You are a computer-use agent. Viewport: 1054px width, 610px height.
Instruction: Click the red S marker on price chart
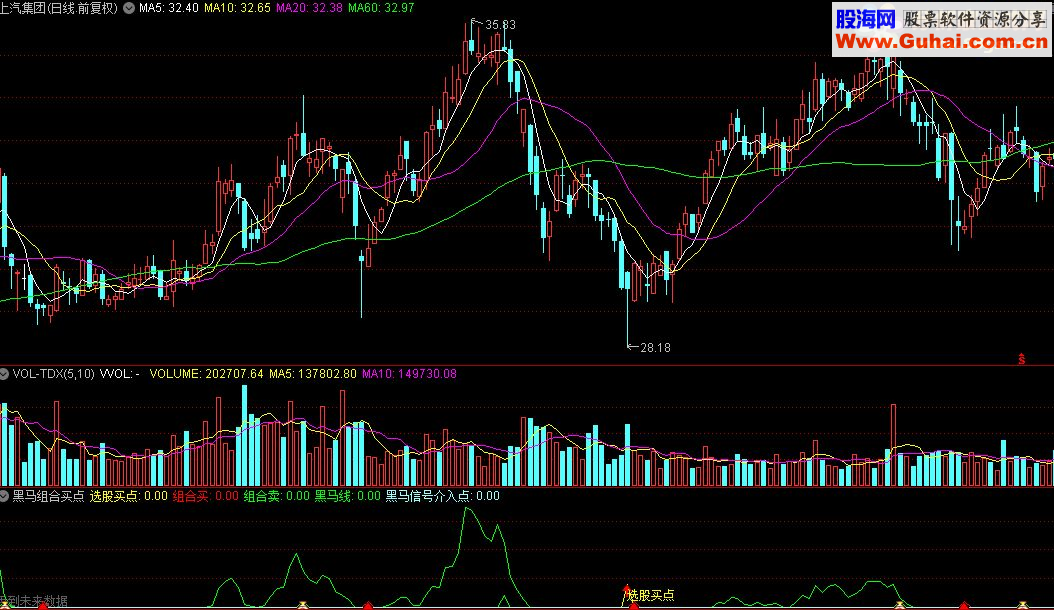coord(1021,359)
